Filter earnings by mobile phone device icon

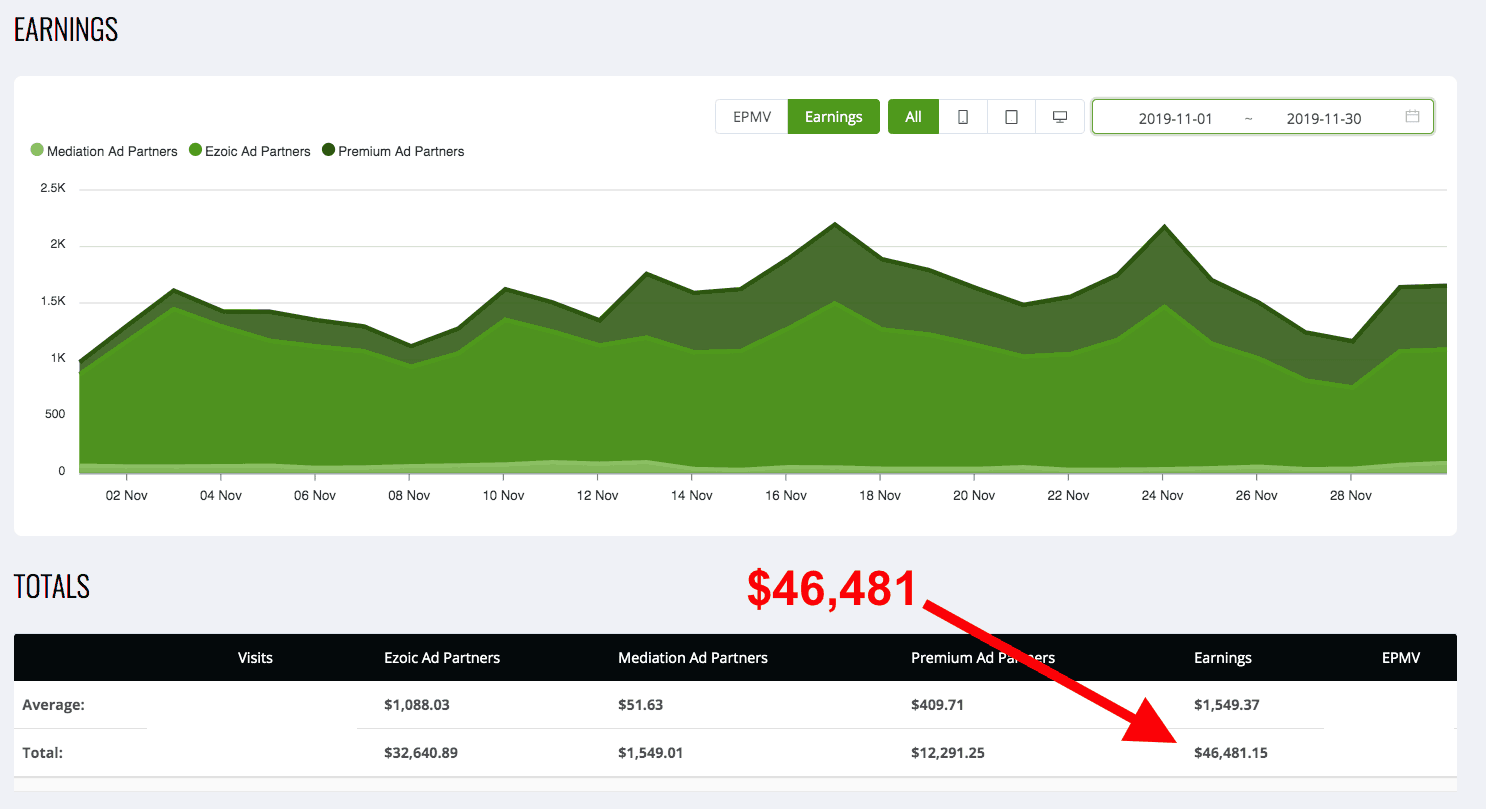click(963, 117)
